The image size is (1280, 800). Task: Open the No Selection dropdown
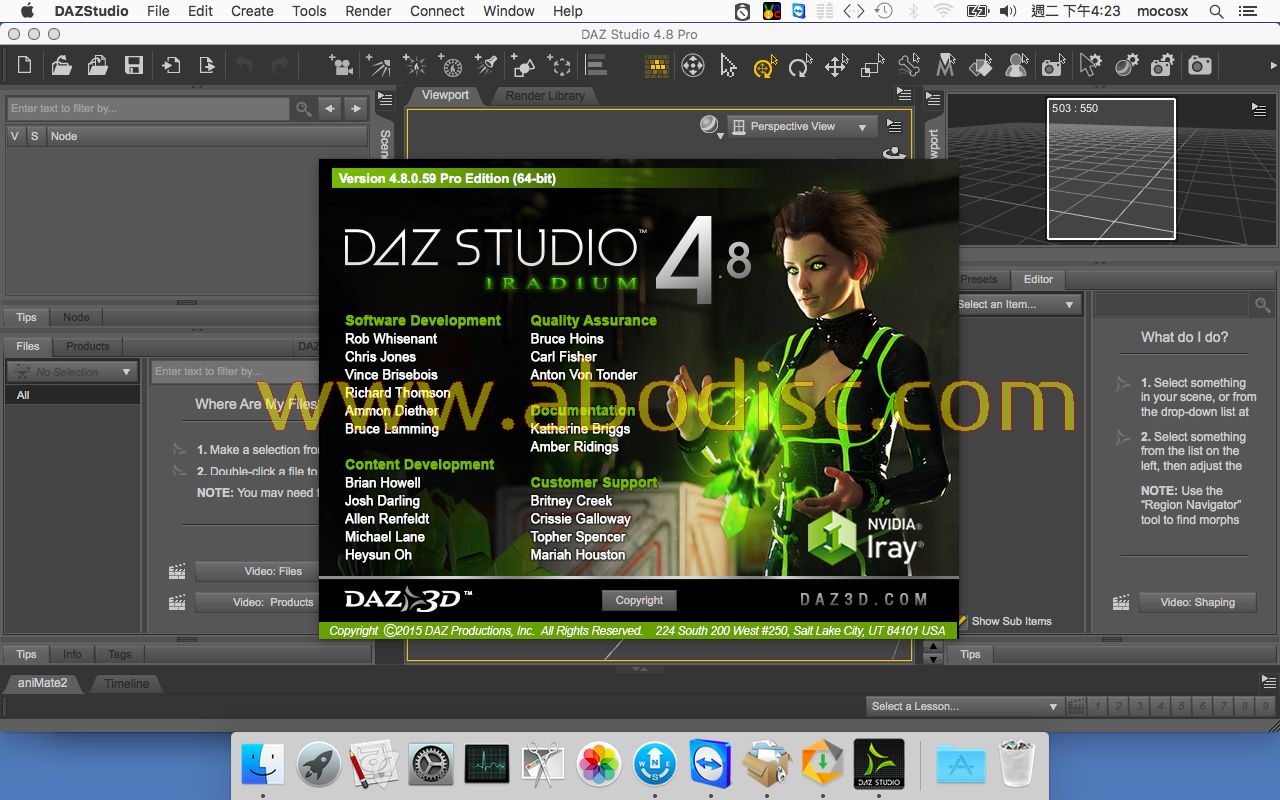tap(71, 371)
